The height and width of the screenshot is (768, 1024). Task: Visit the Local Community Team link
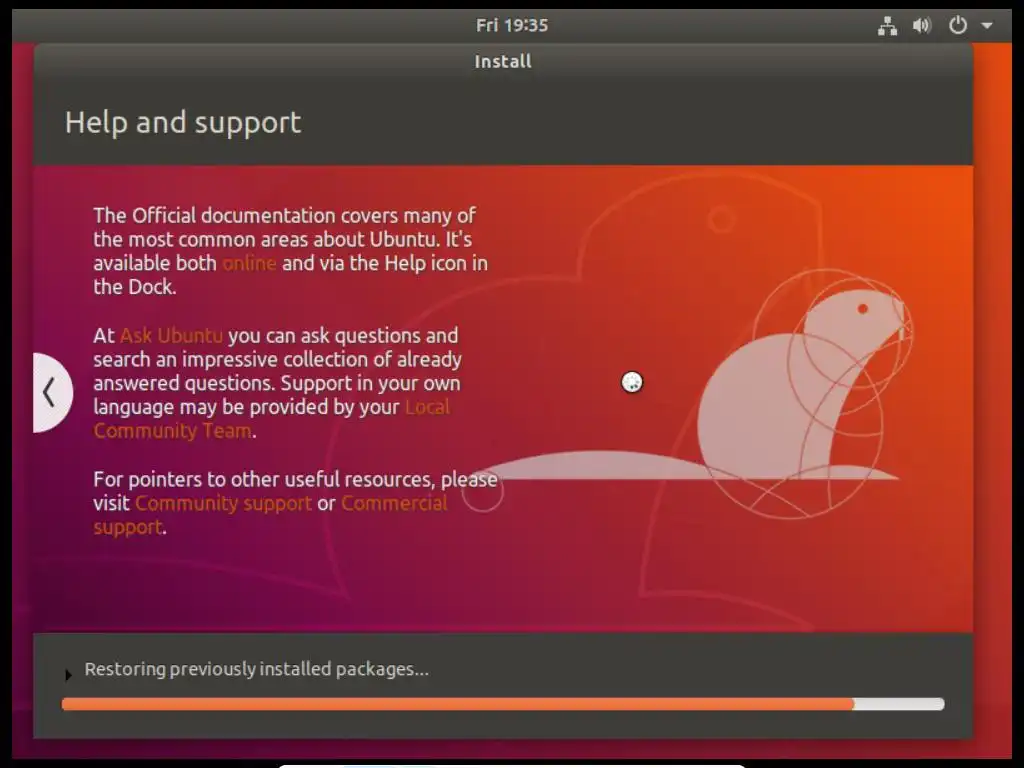tap(271, 419)
